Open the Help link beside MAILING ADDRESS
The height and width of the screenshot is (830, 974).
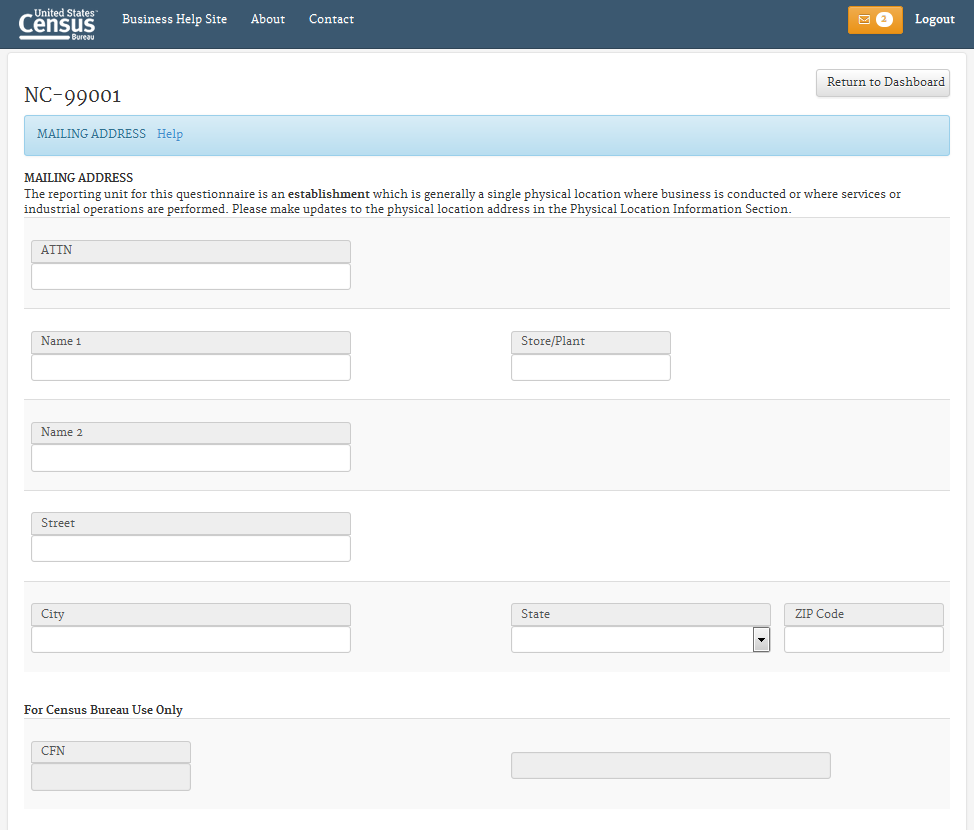[170, 134]
